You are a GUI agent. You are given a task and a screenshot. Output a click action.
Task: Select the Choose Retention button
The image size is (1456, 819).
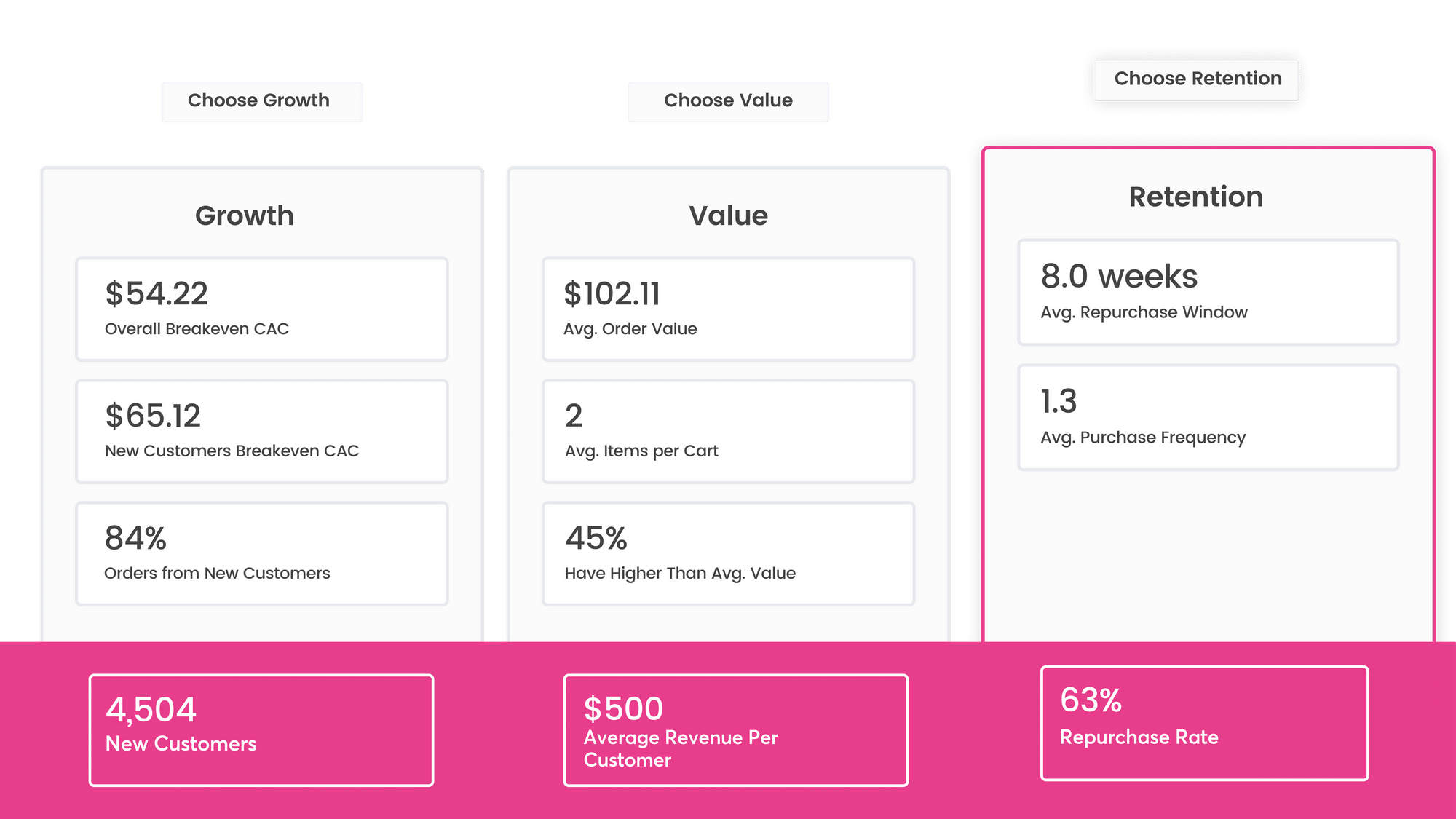point(1197,79)
